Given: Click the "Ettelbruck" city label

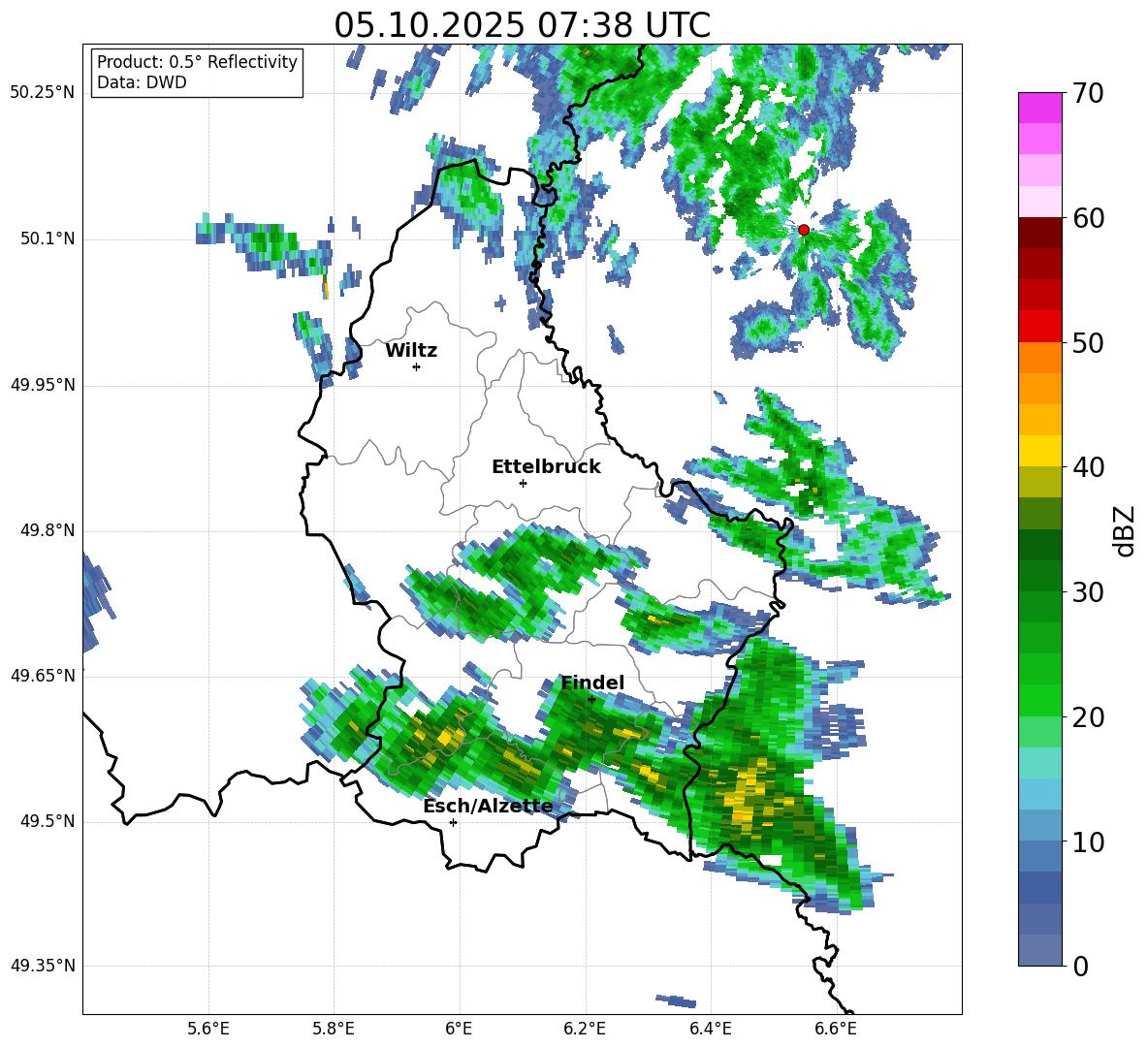Looking at the screenshot, I should tap(546, 467).
